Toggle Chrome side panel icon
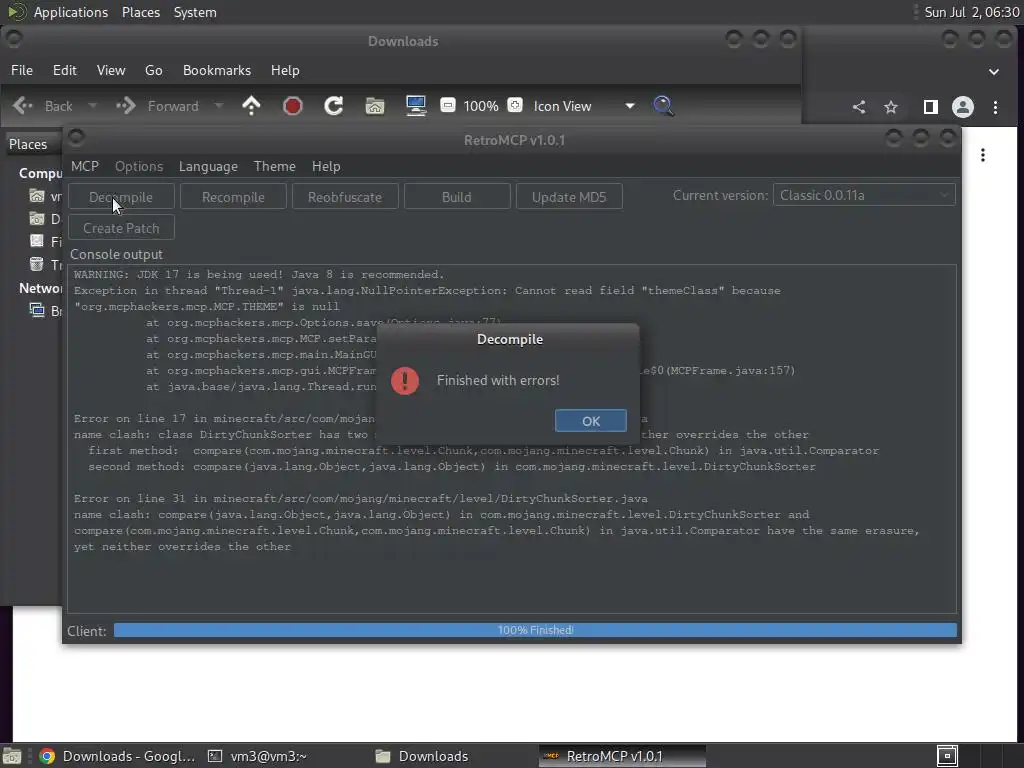 click(931, 107)
